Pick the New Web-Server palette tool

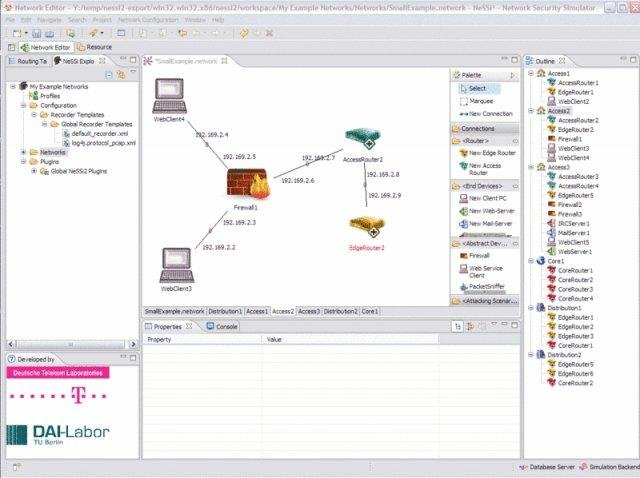pos(485,211)
